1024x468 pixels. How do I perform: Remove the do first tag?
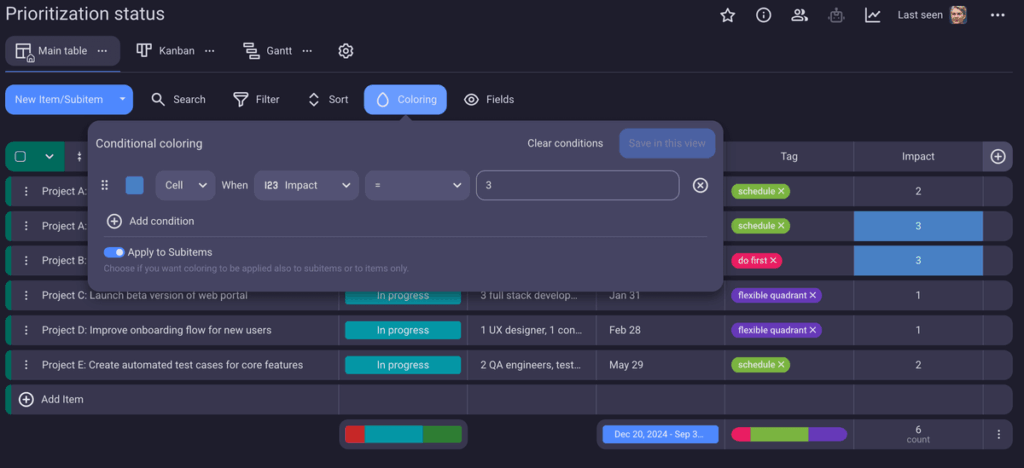(773, 260)
